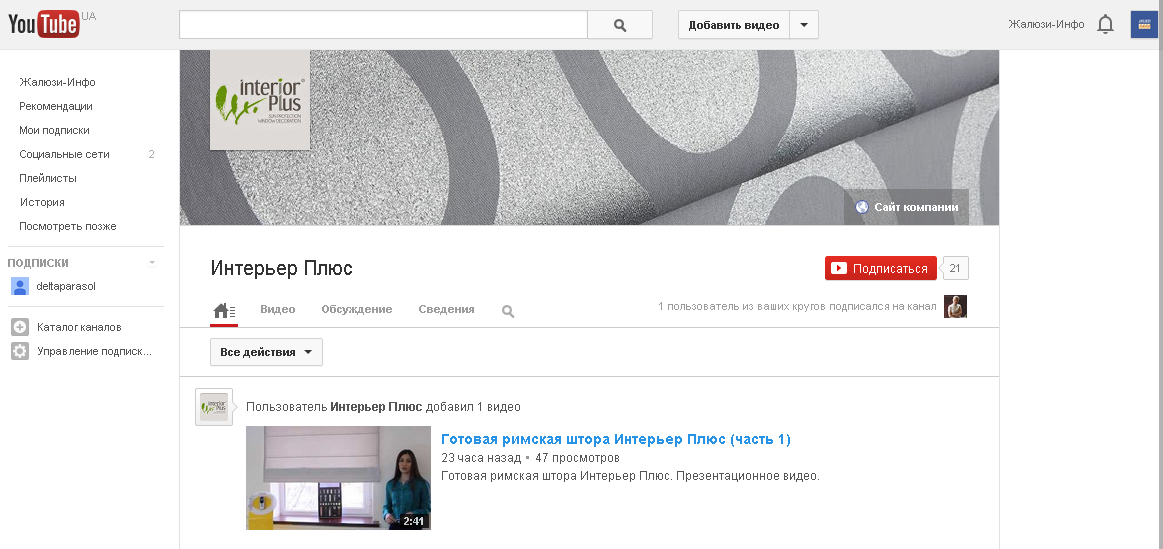Open the notifications bell
The width and height of the screenshot is (1163, 549).
(x=1105, y=25)
